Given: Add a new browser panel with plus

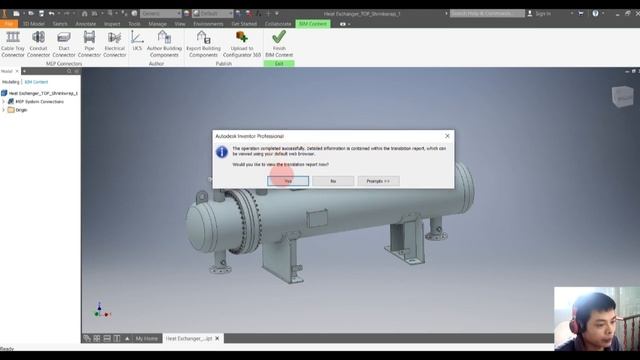Looking at the screenshot, I should coord(24,71).
